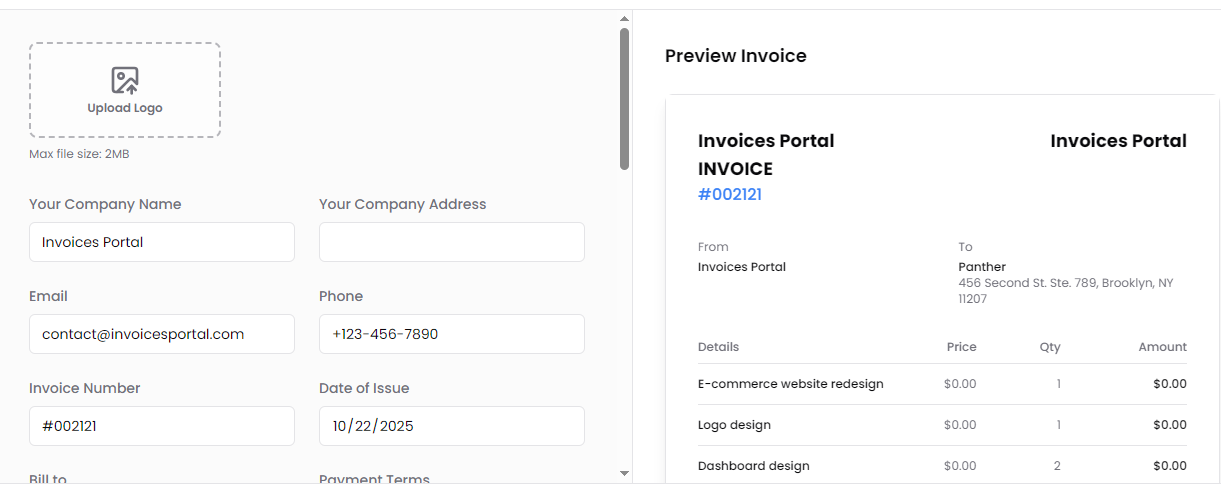Select the E-commerce website redesign line item

click(x=791, y=384)
